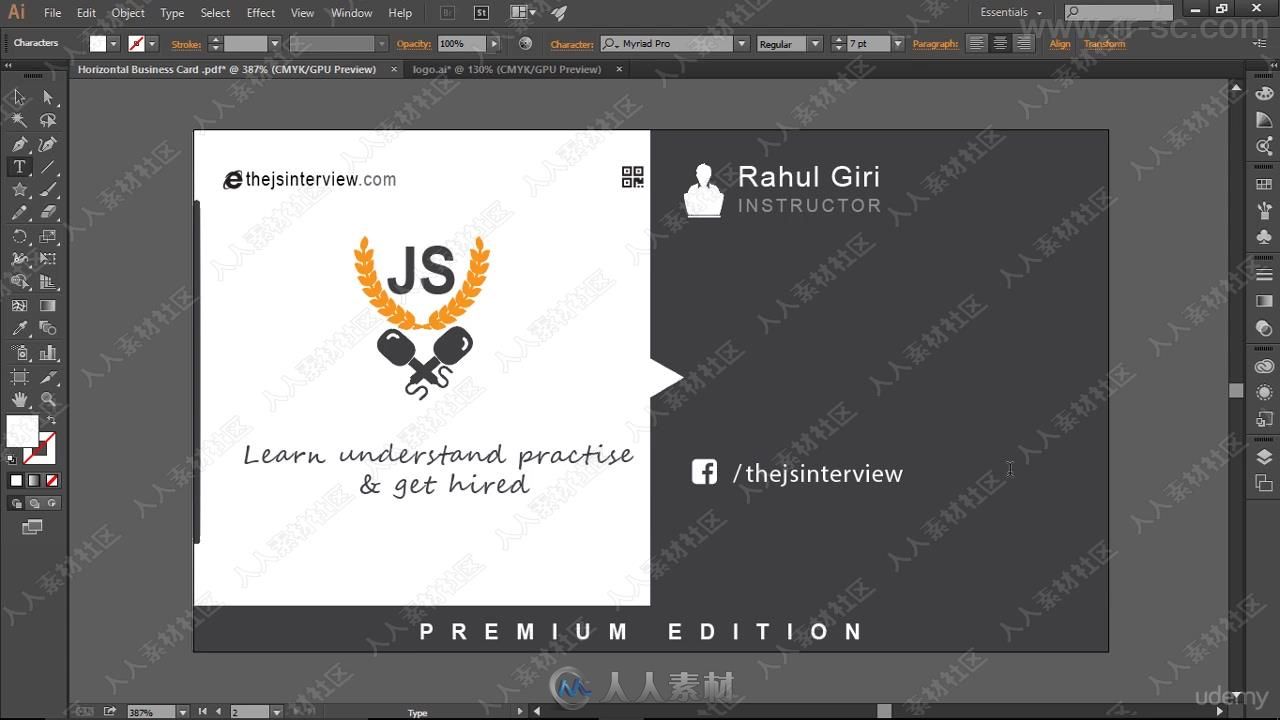Switch to logo.ai document tab
Image resolution: width=1280 pixels, height=720 pixels.
[507, 69]
